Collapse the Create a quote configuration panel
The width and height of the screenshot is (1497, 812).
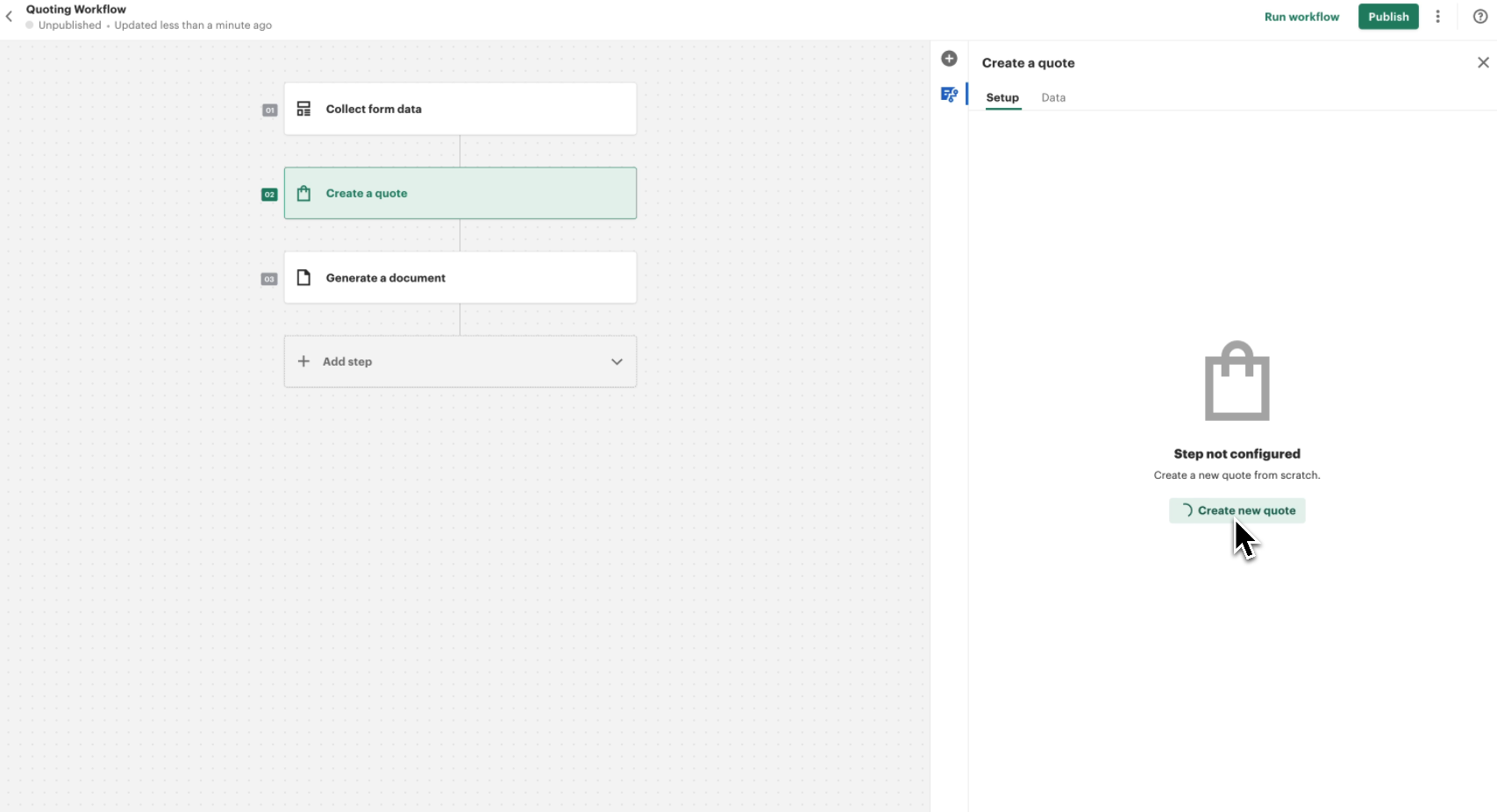tap(1483, 62)
